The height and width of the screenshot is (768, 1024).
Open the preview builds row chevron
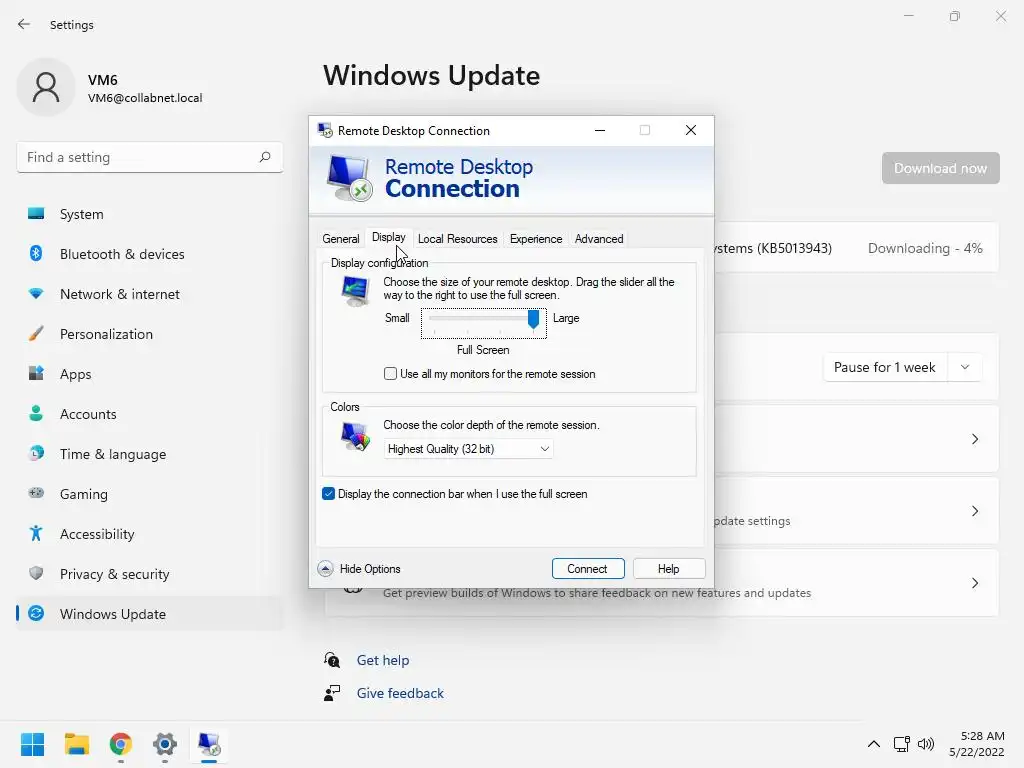coord(974,583)
